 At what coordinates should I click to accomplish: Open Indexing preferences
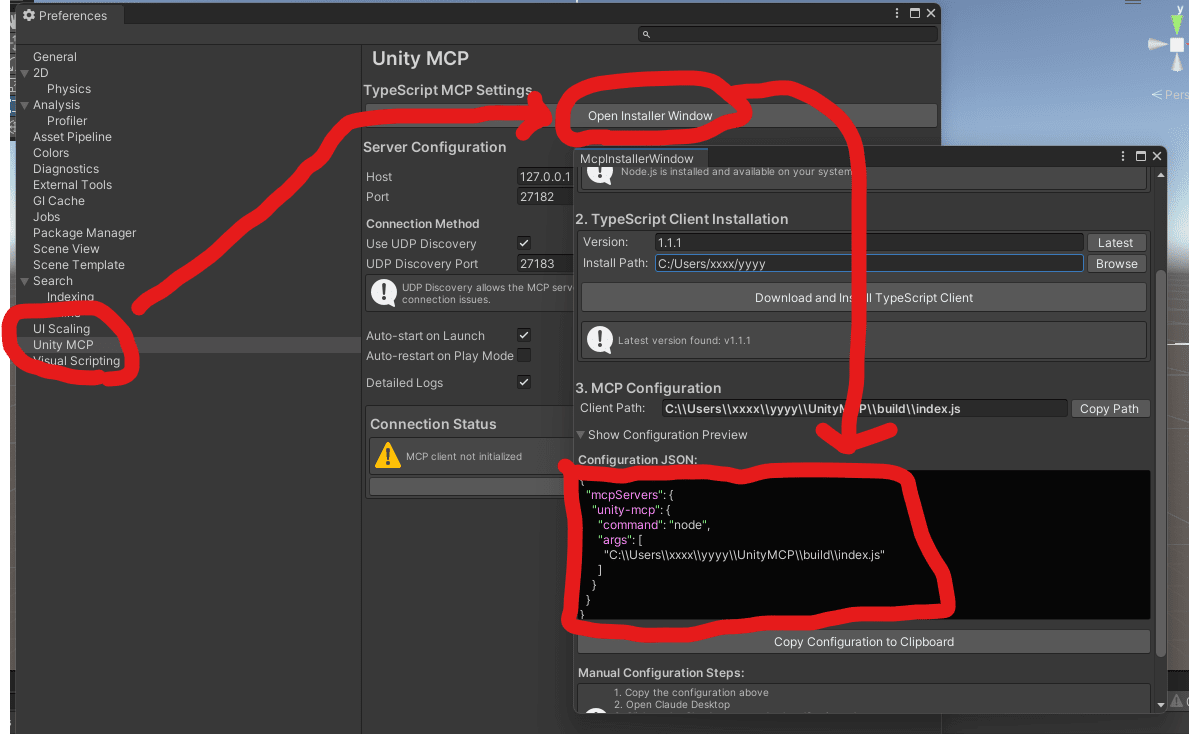point(71,296)
